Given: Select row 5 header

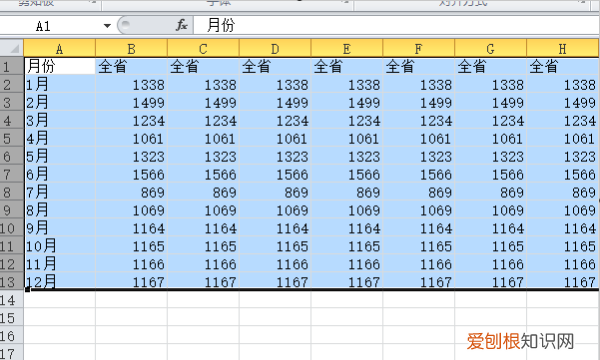Looking at the screenshot, I should [x=11, y=138].
